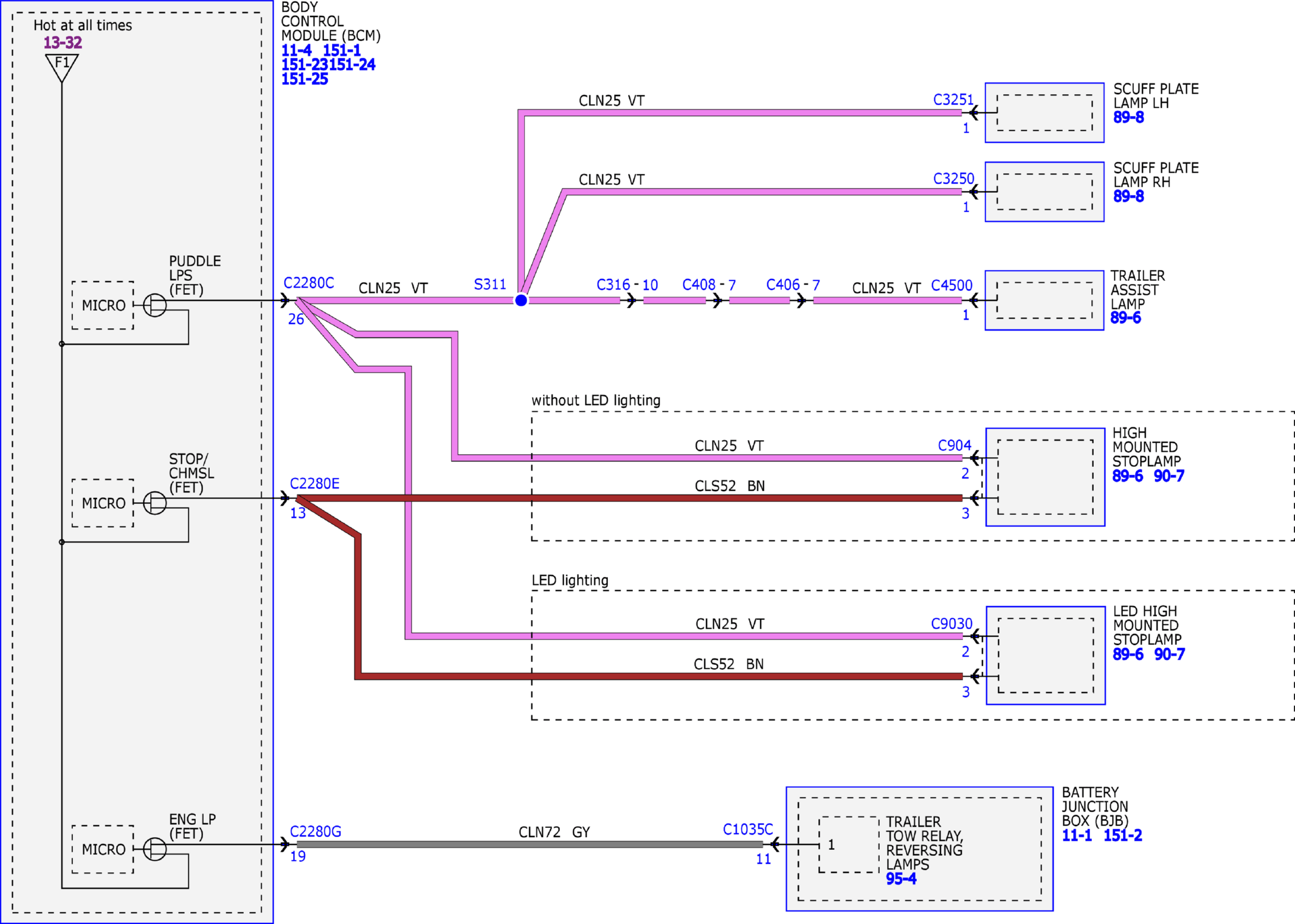The height and width of the screenshot is (924, 1295).
Task: Select inline connector label C316 - 10
Action: [x=627, y=285]
